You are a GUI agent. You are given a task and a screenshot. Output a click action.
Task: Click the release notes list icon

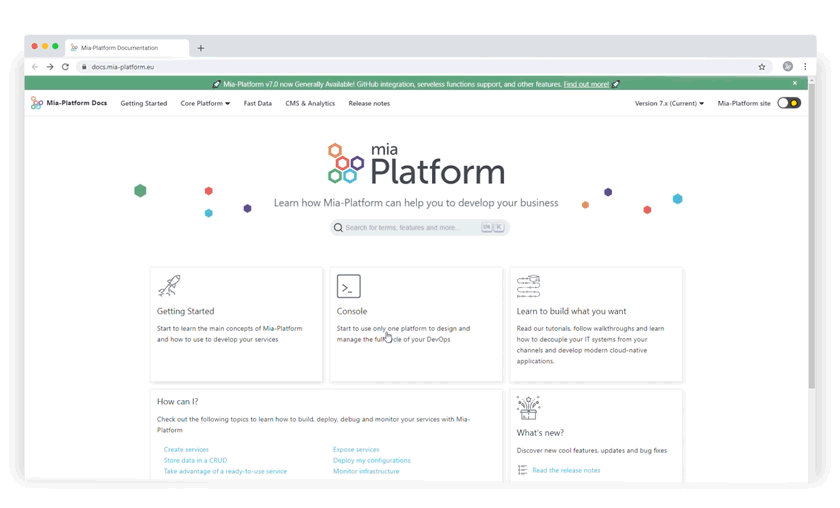click(x=522, y=470)
